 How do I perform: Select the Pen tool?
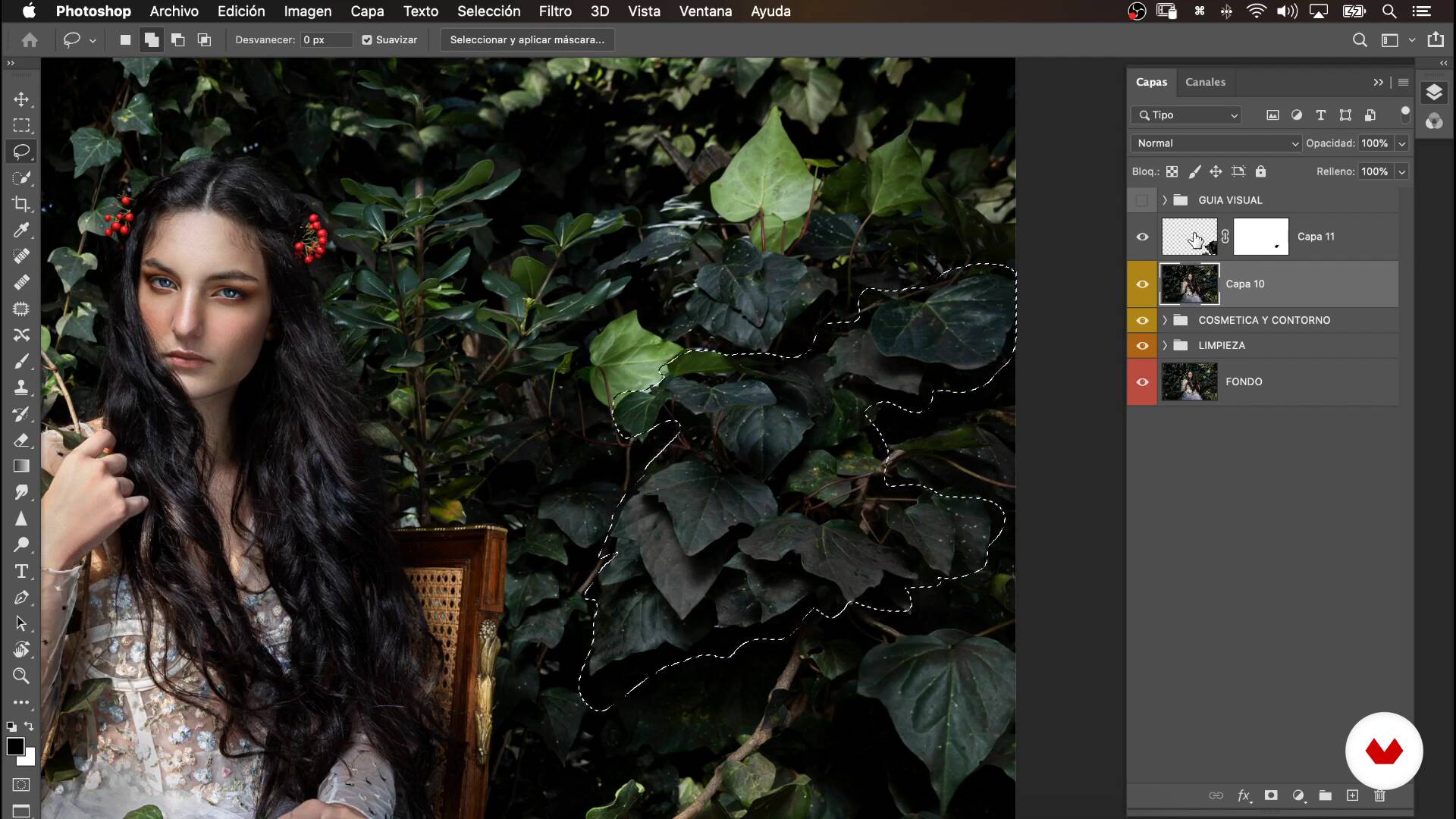pyautogui.click(x=21, y=598)
